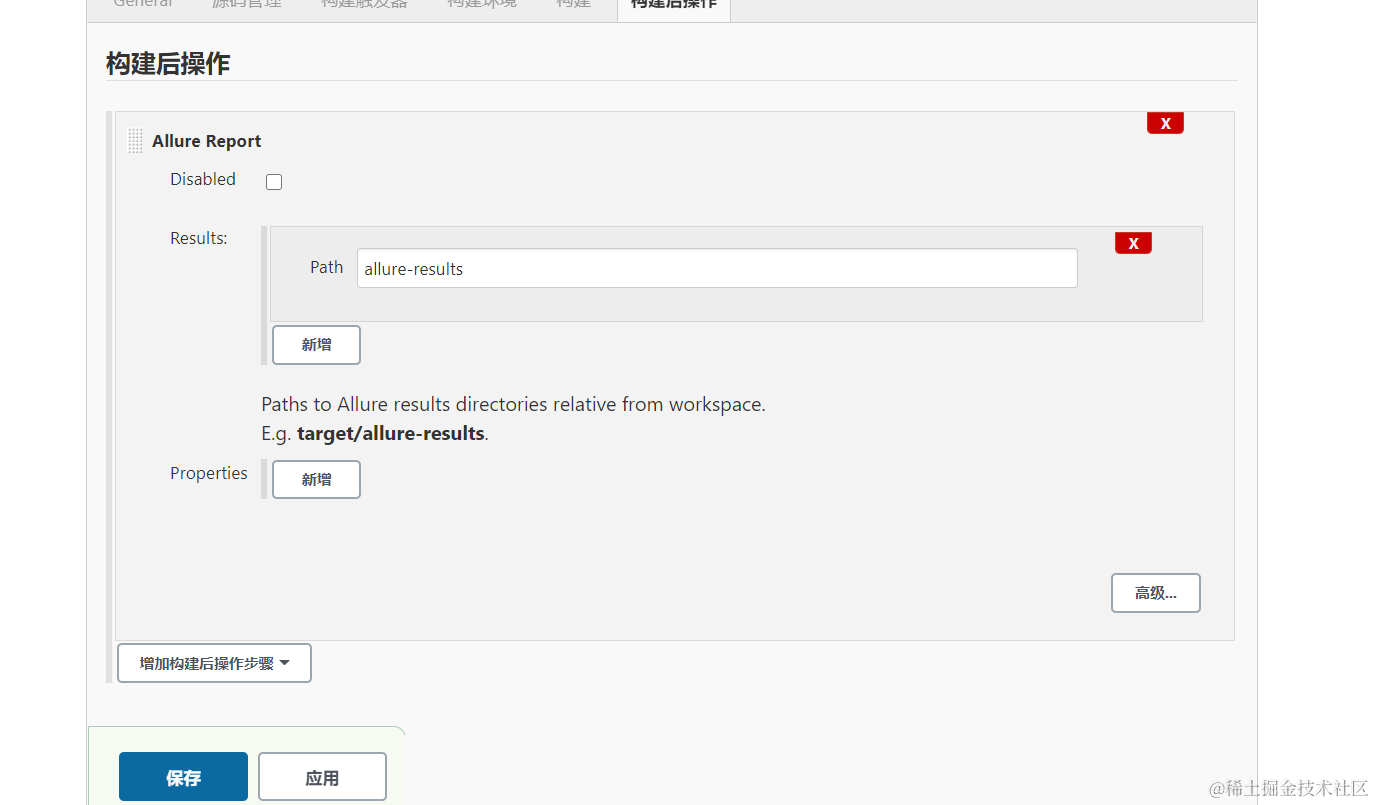Viewport: 1375px width, 805px height.
Task: Open the 高级... advanced options
Action: pos(1156,593)
